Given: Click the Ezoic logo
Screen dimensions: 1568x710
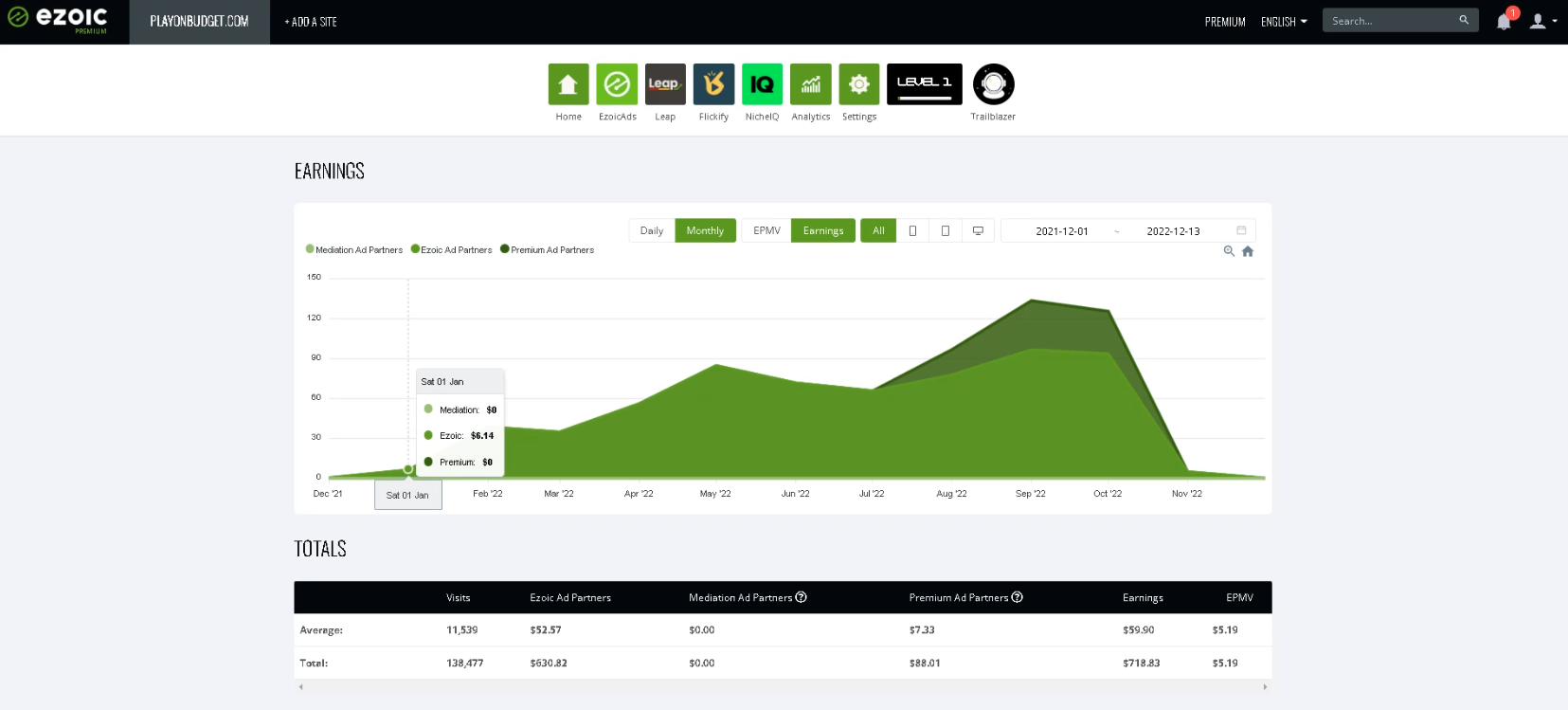Looking at the screenshot, I should [58, 19].
